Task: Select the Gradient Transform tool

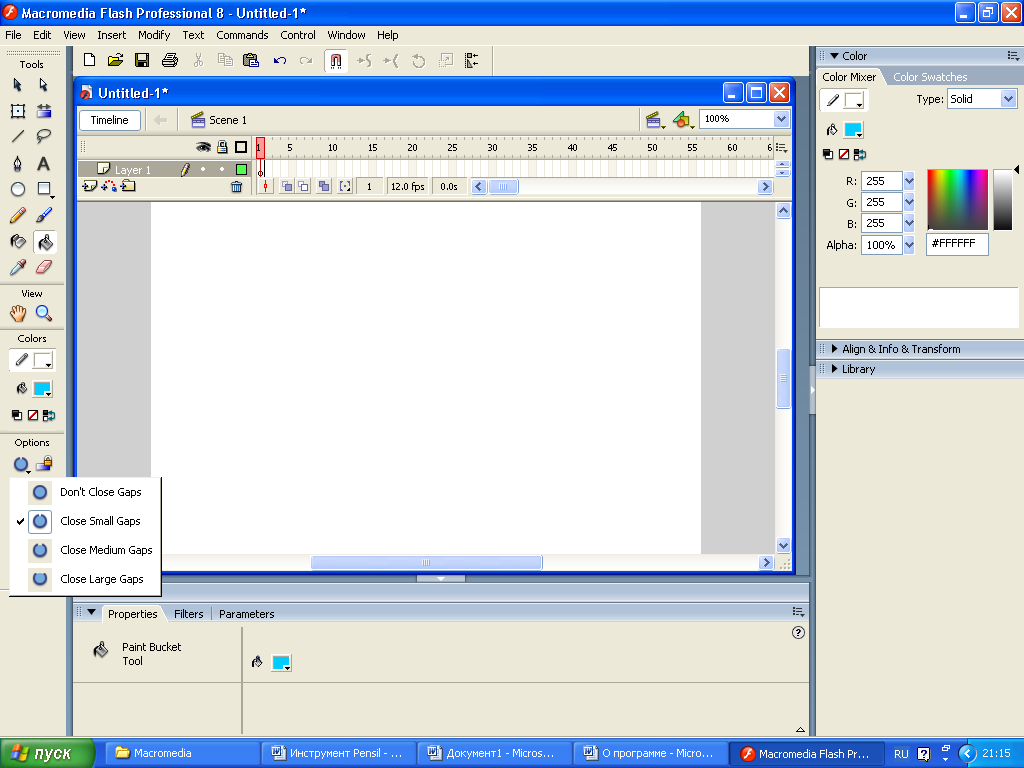Action: [44, 111]
